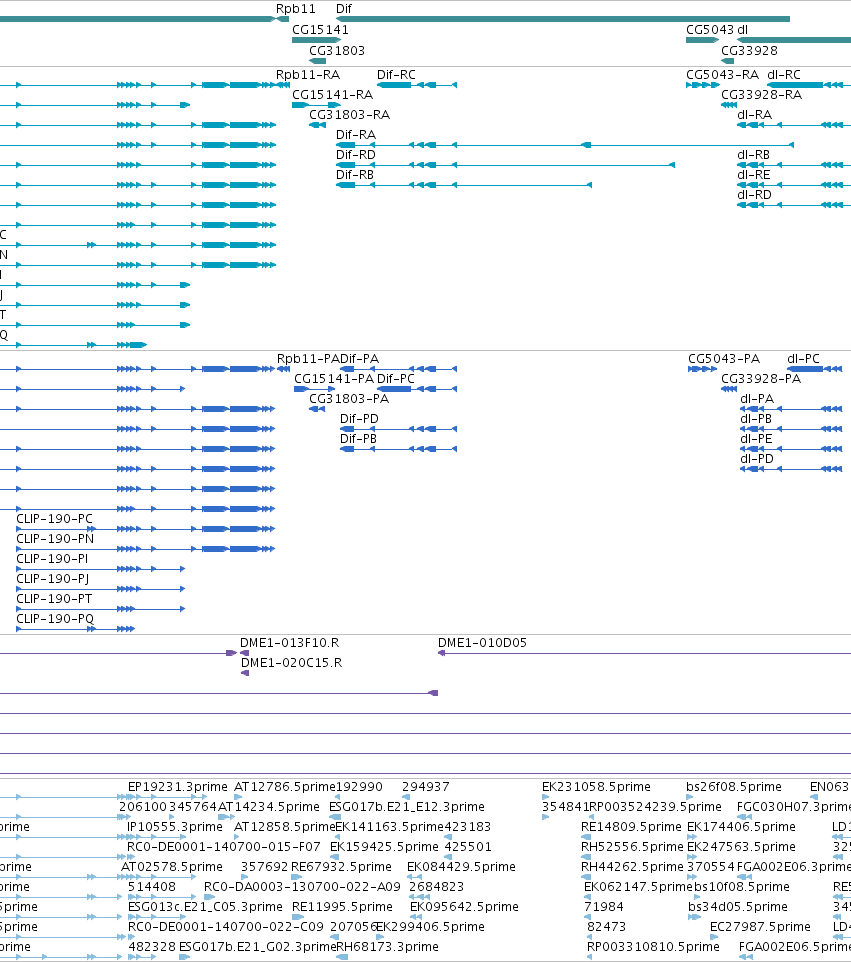851x962 pixels.
Task: Click the CG15141-RA transcript label
Action: [333, 94]
